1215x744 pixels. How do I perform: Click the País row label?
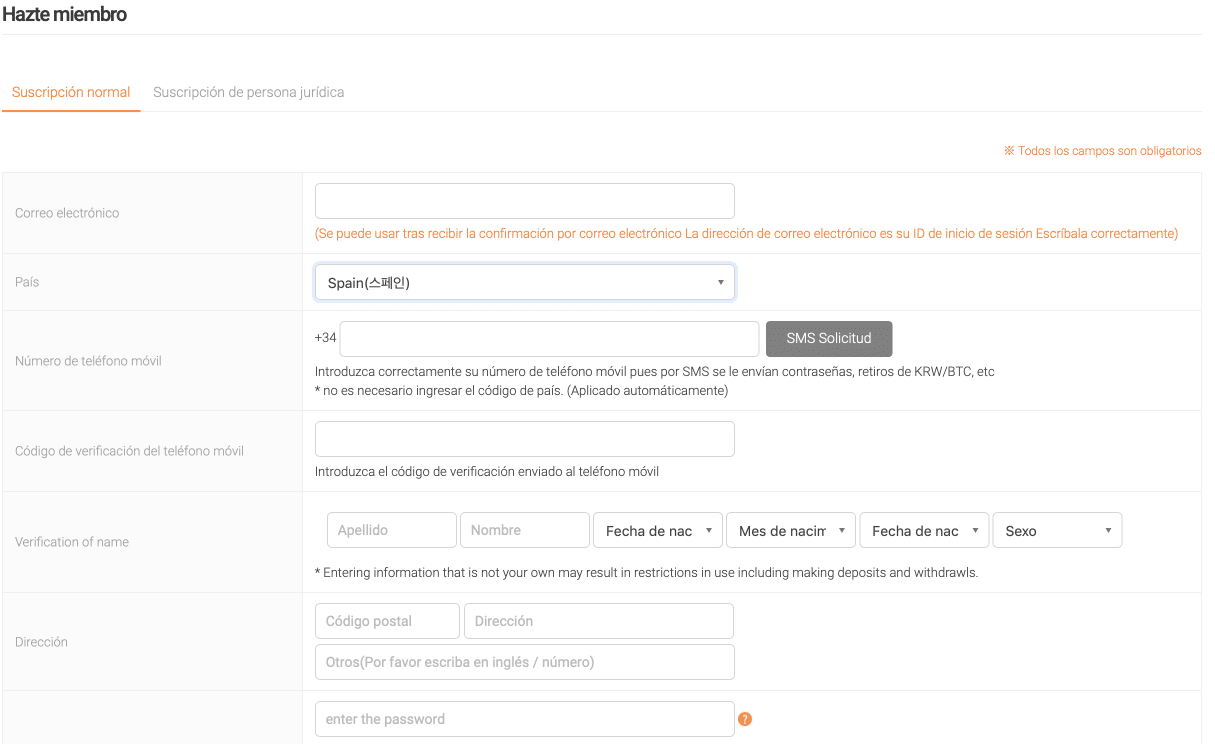tap(27, 282)
